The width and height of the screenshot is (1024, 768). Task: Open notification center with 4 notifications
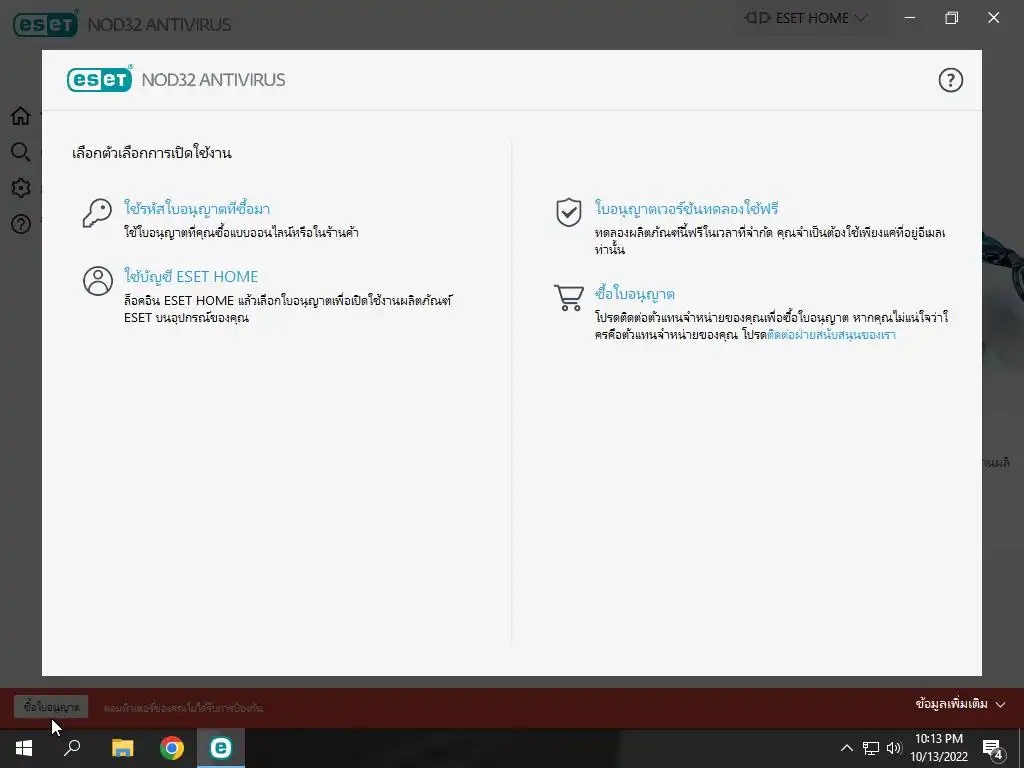(993, 748)
